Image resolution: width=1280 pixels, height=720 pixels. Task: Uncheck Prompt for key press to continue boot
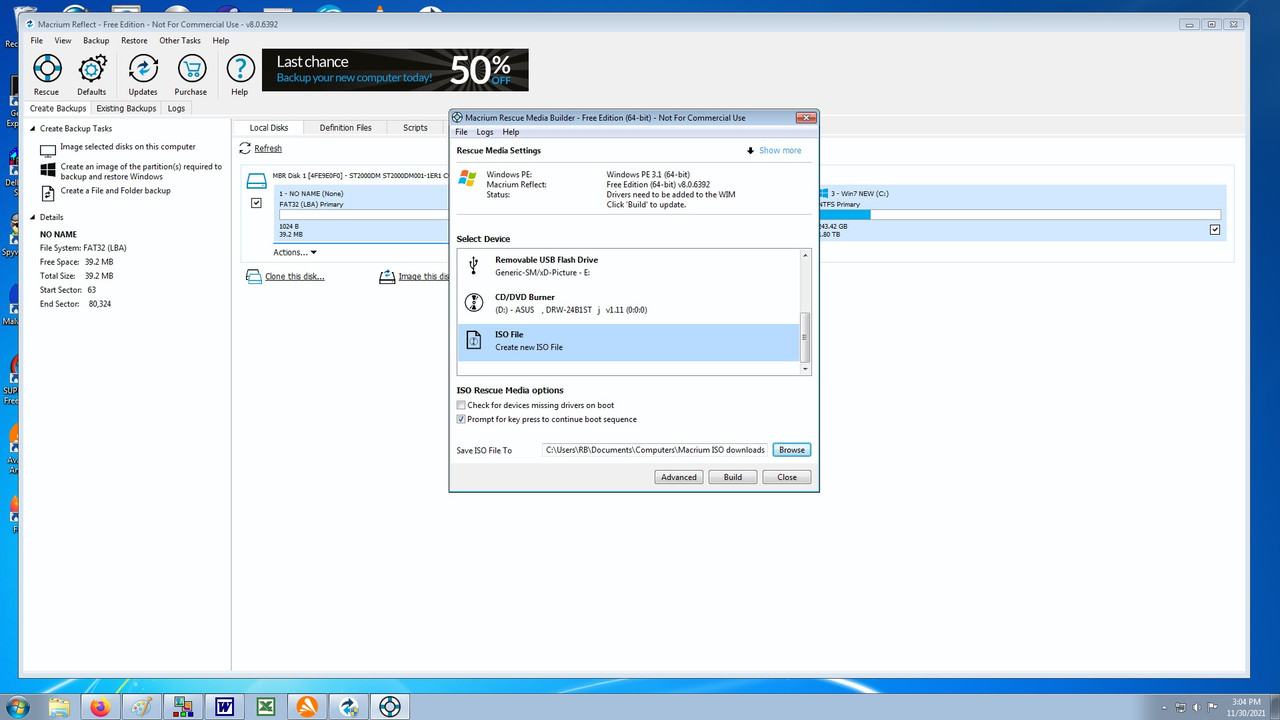[461, 419]
